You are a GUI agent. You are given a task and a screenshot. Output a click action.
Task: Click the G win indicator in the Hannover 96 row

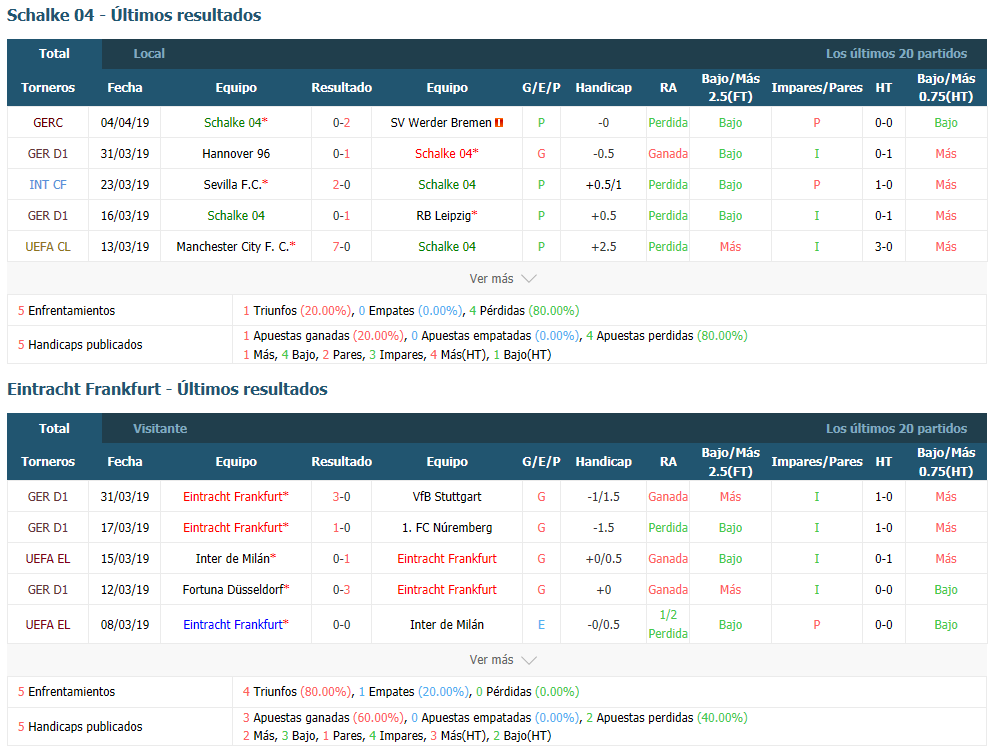tap(541, 154)
